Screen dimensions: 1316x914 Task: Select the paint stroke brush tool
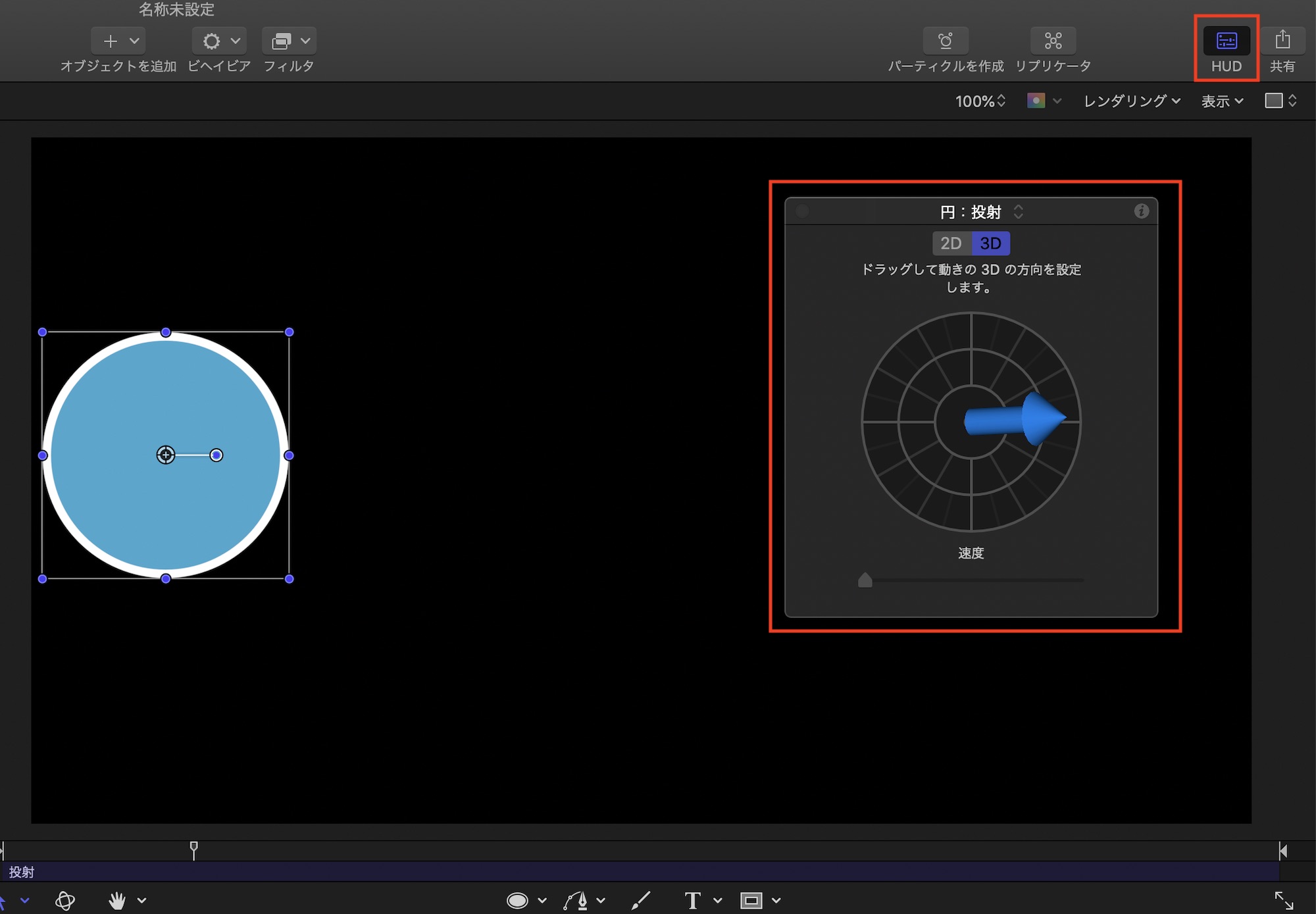coord(641,900)
